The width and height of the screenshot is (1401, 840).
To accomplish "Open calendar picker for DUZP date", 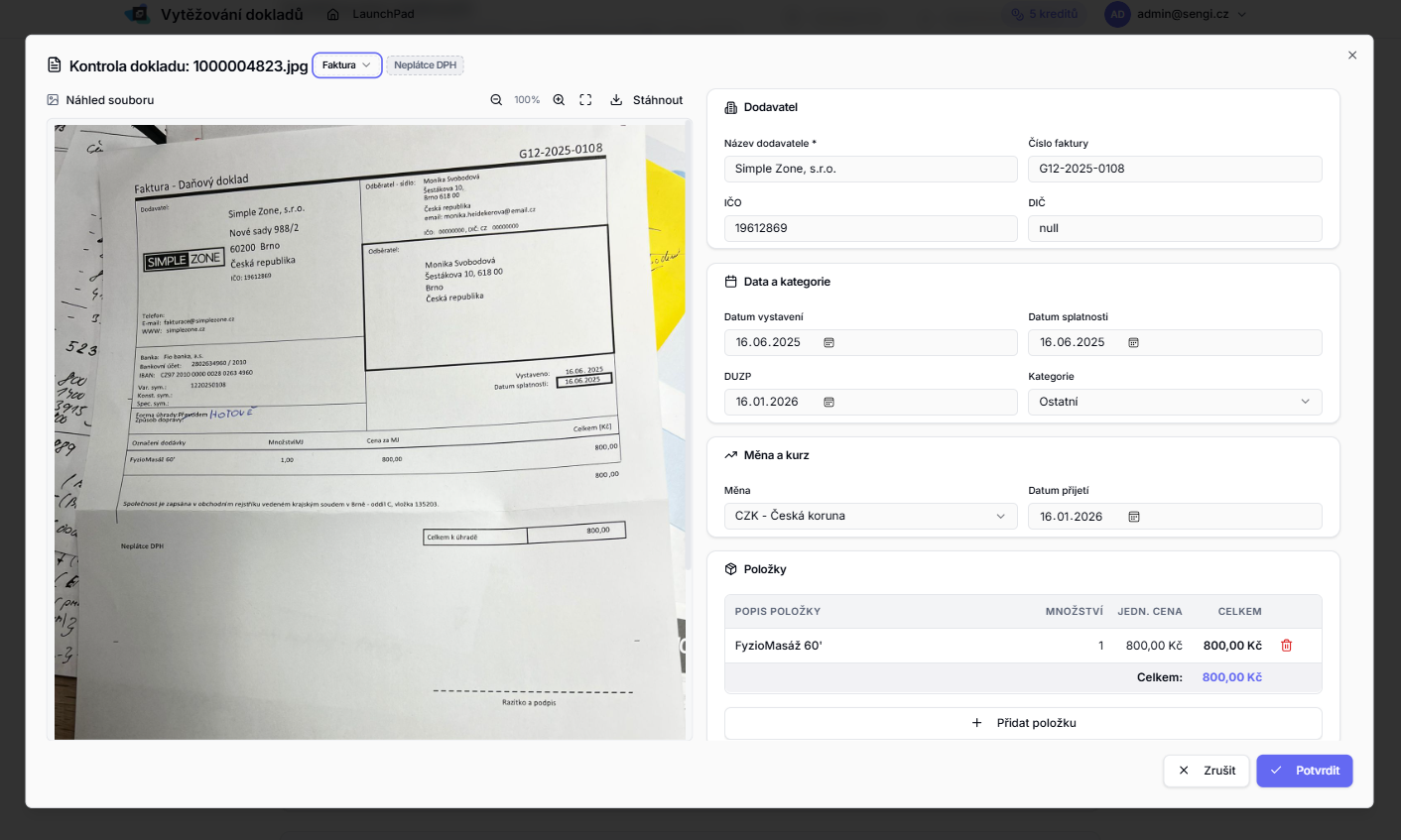I will (828, 403).
